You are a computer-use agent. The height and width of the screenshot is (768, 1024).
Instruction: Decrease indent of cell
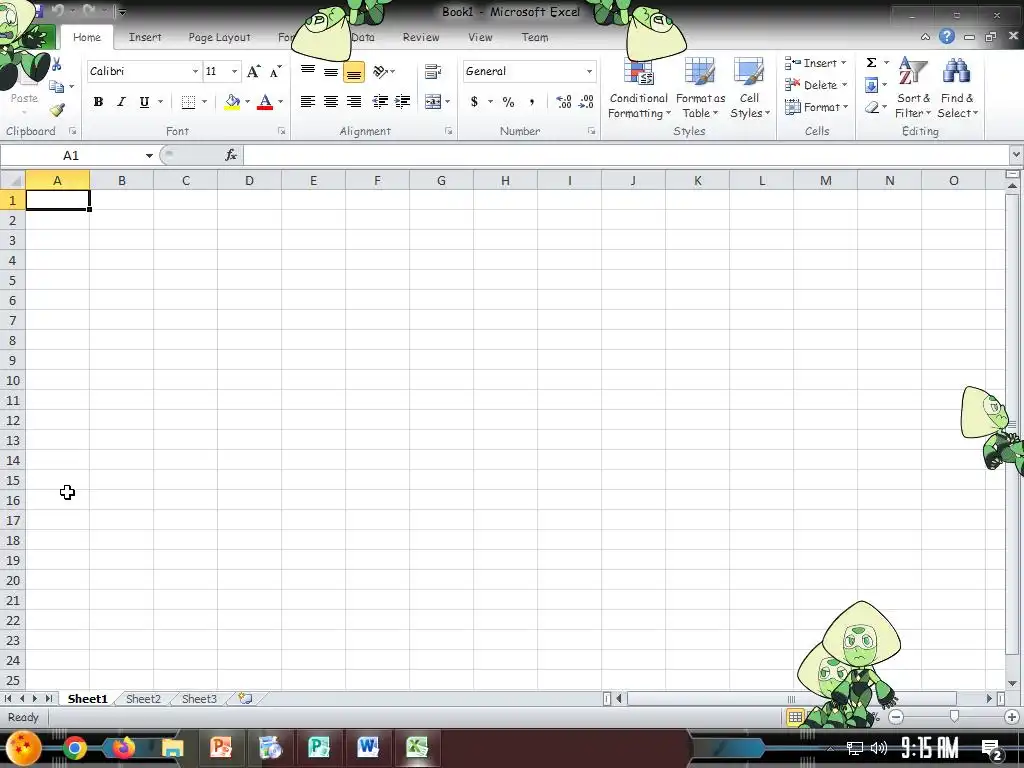[380, 101]
